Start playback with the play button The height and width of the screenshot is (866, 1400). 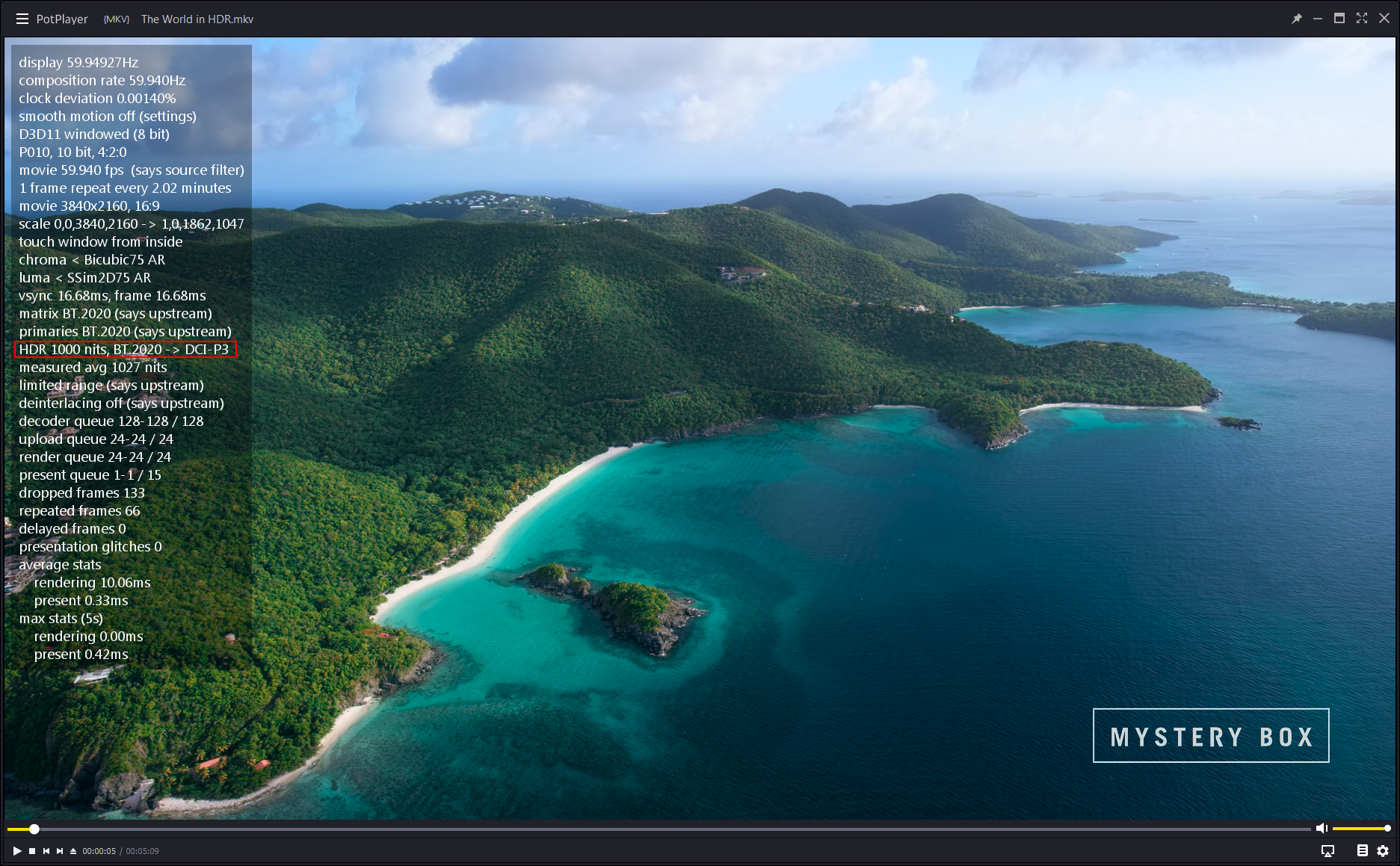17,851
